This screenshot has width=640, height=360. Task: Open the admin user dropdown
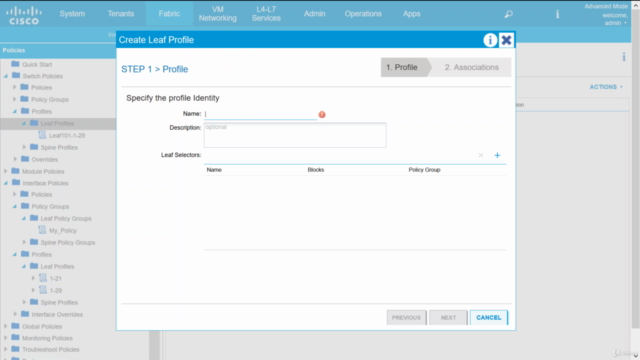click(616, 23)
